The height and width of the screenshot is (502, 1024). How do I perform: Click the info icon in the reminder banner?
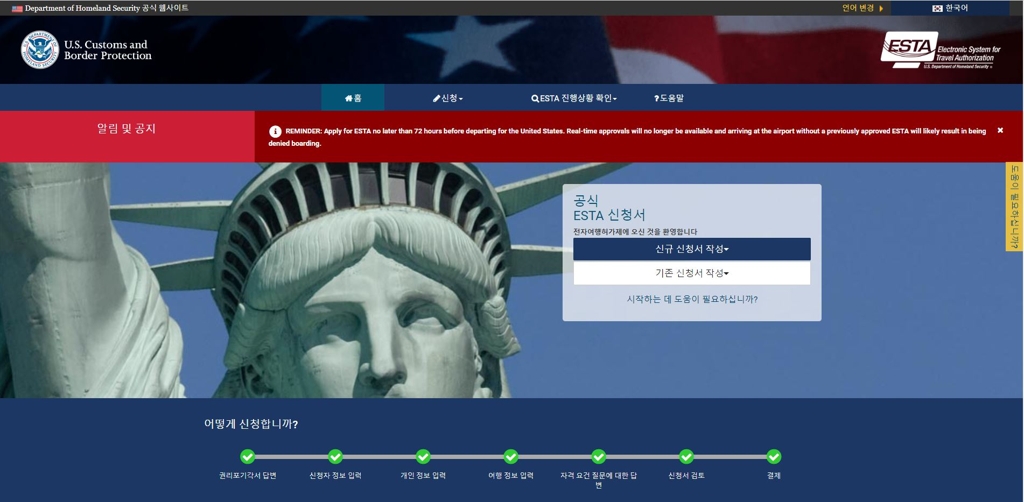point(275,132)
